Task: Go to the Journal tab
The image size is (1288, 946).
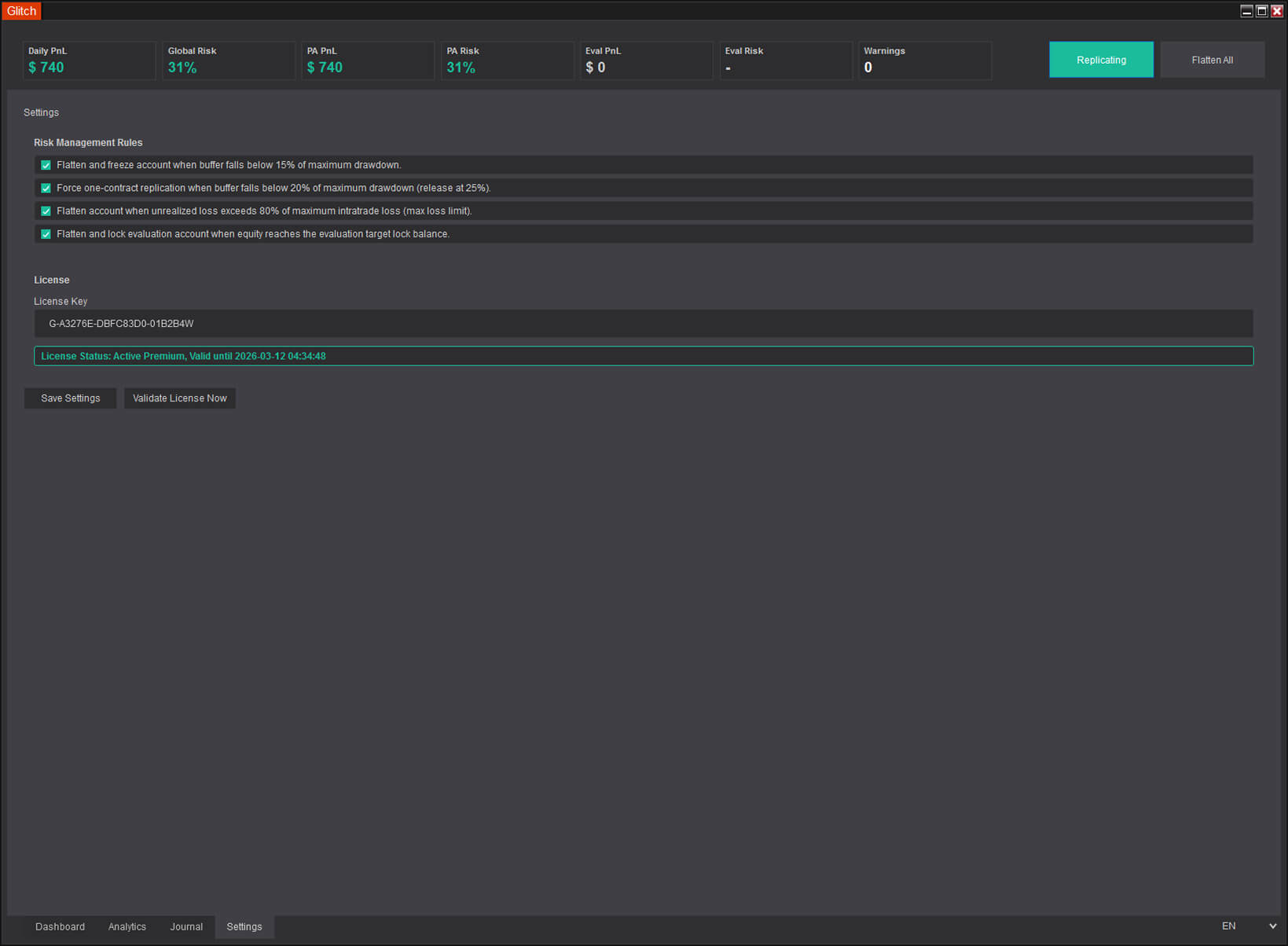Action: pyautogui.click(x=186, y=927)
